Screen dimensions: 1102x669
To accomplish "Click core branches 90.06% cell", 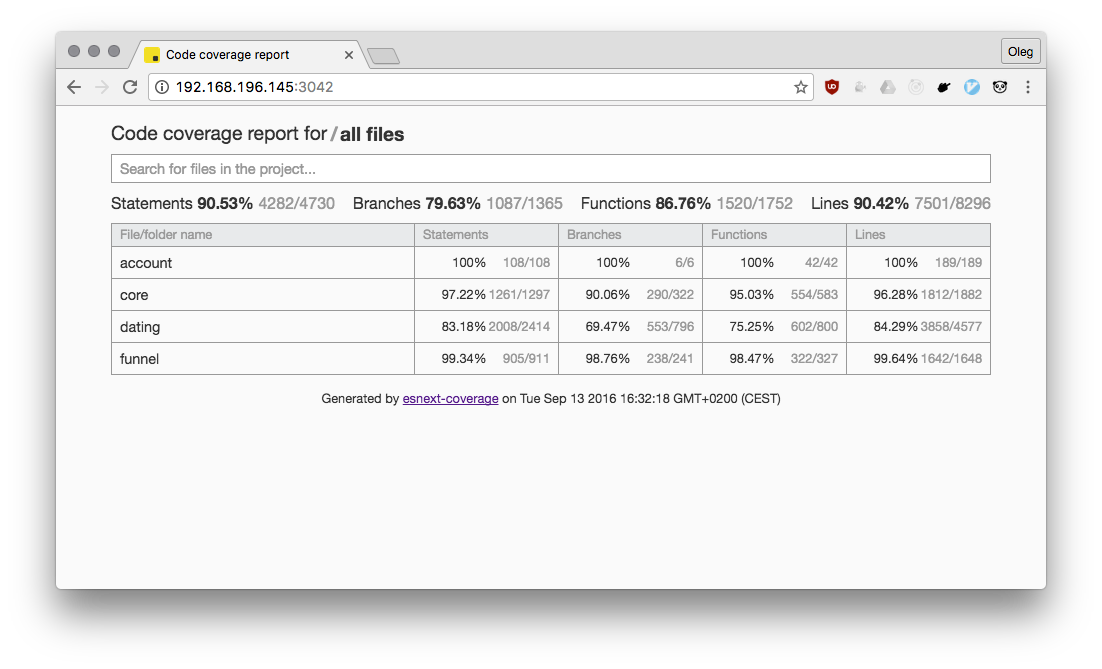I will click(x=630, y=295).
